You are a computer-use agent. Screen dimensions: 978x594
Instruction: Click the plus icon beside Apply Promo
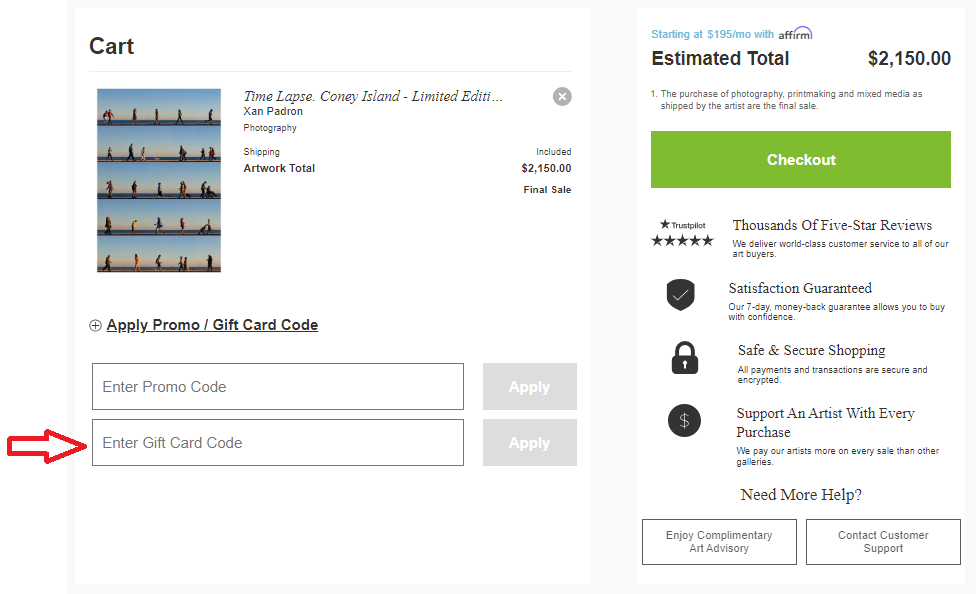tap(95, 326)
